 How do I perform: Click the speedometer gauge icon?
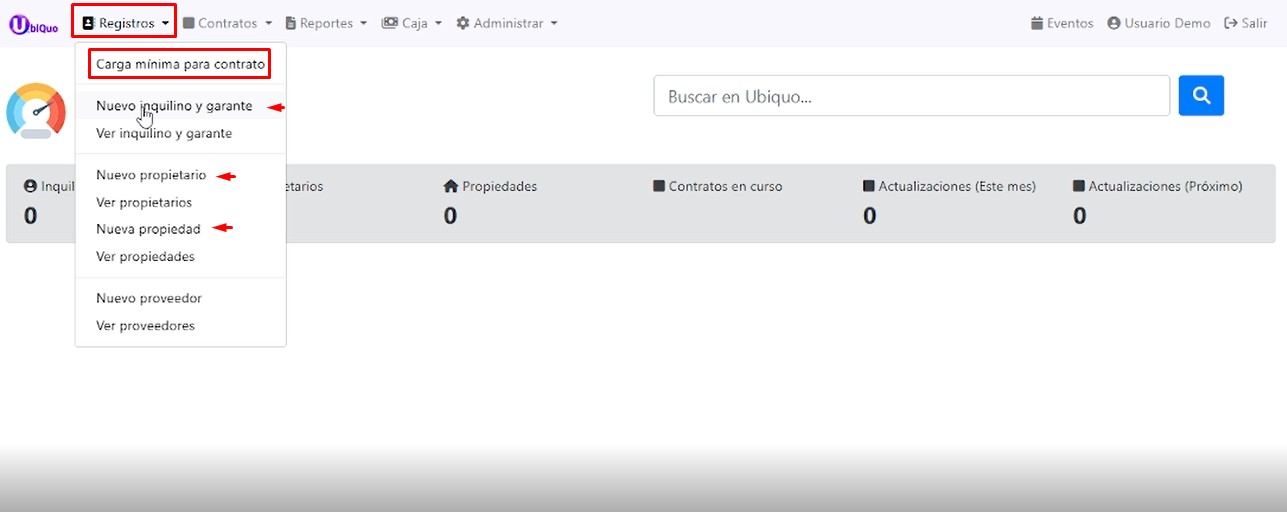click(x=36, y=110)
